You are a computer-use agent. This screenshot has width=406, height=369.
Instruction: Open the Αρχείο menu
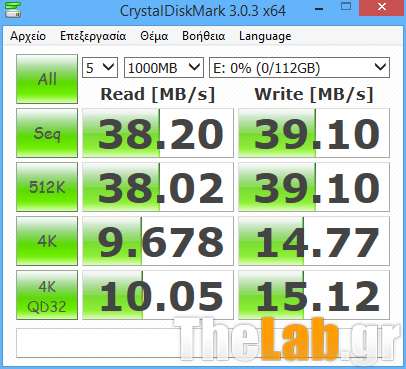(28, 36)
